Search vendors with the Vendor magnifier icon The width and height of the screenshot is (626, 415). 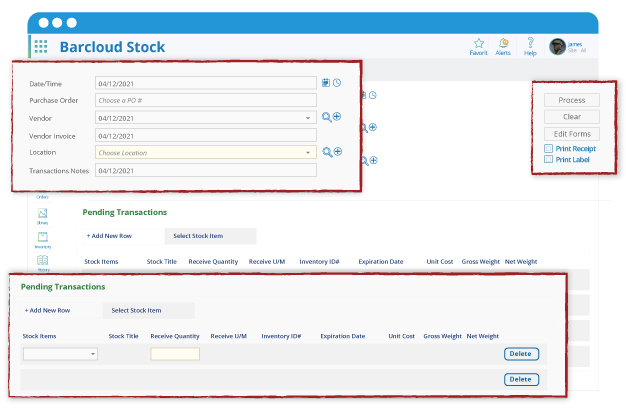[327, 117]
